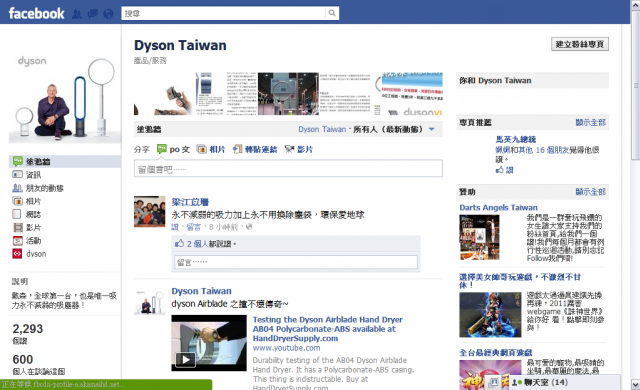The width and height of the screenshot is (640, 390).
Task: Open messages icon in top bar
Action: [x=93, y=14]
